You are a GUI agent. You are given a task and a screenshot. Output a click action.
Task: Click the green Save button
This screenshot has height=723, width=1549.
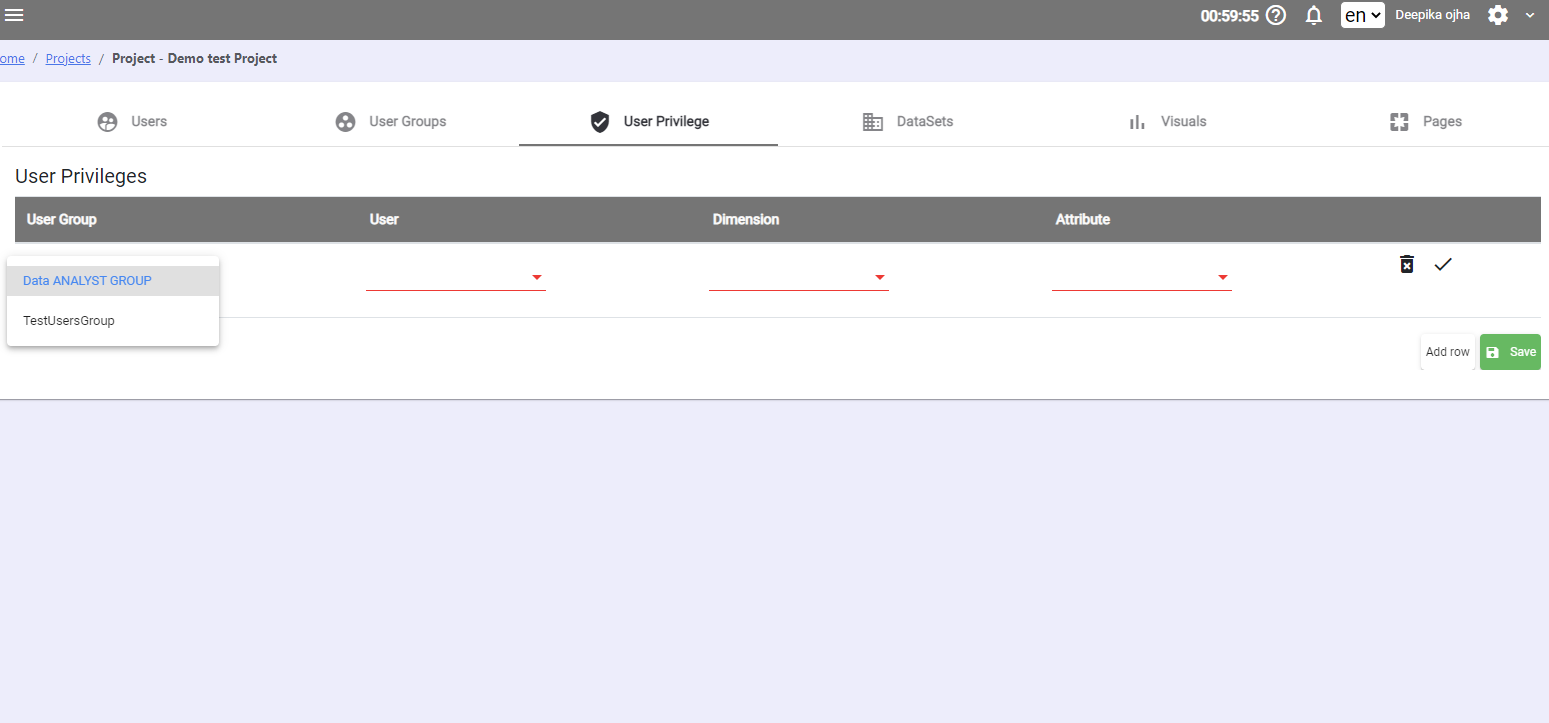coord(1510,351)
